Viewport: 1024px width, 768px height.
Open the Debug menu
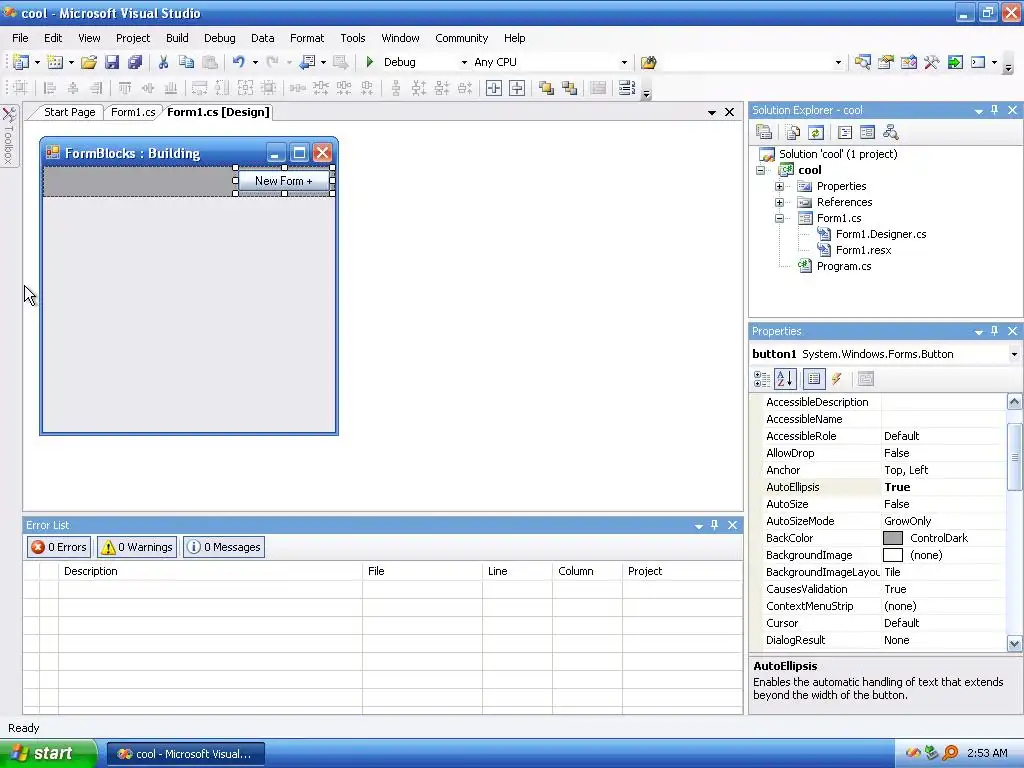click(x=219, y=38)
